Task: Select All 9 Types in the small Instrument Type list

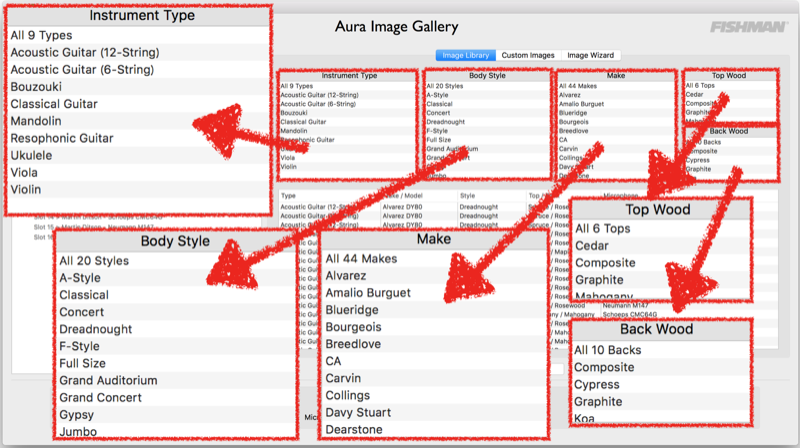Action: coord(296,86)
